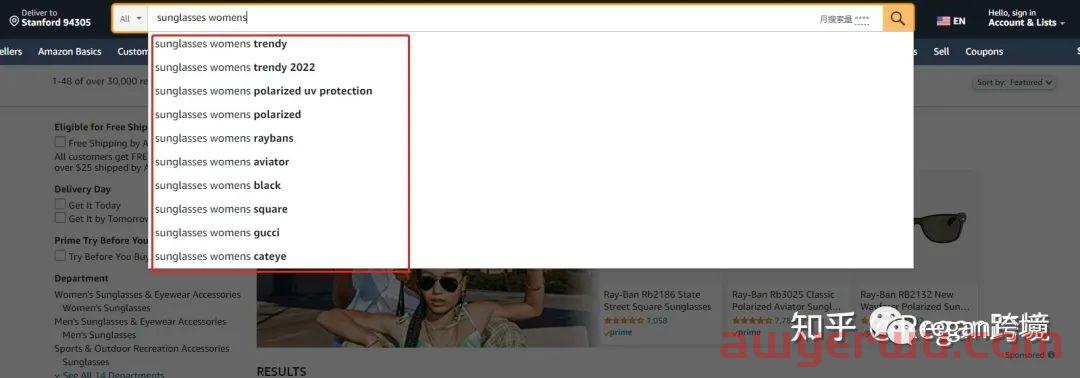
Task: Choose the 'sunglasses womens polarized uv protection' suggestion
Action: pos(263,91)
